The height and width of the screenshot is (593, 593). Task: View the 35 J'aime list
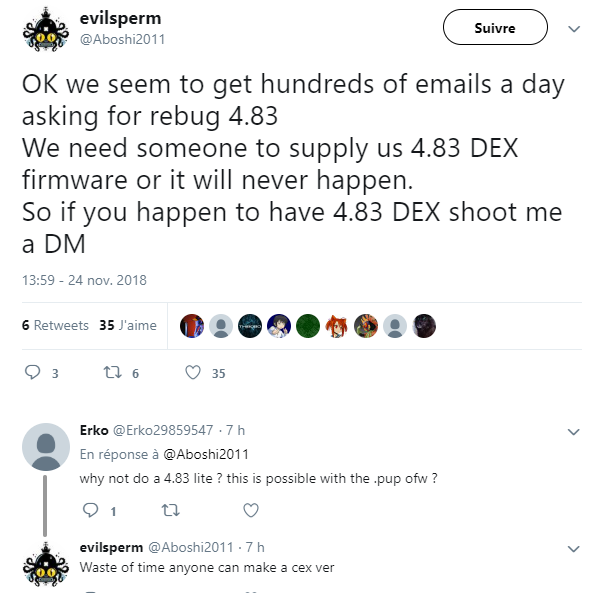coord(128,325)
